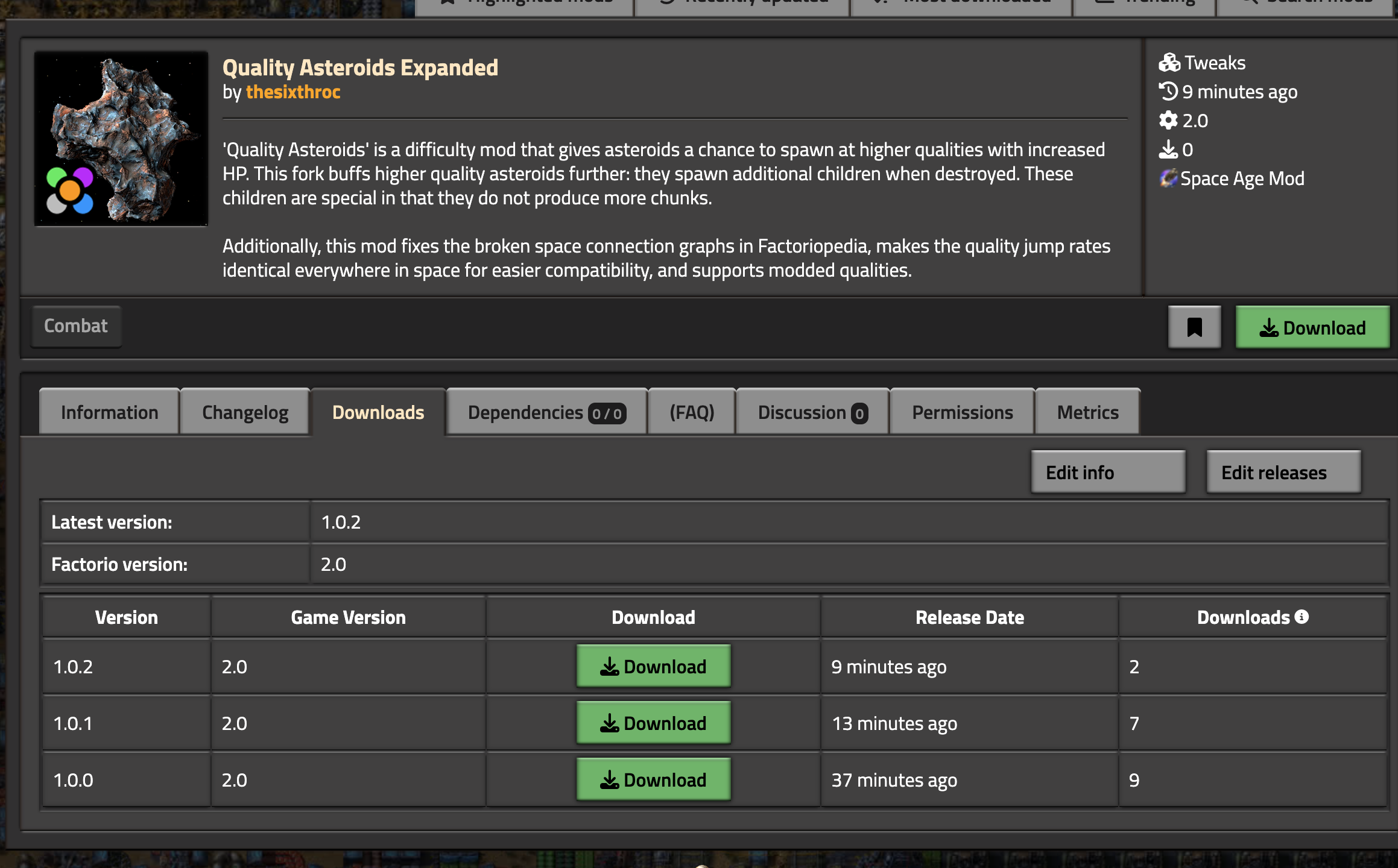Click the download count icon in sidebar
The width and height of the screenshot is (1398, 868).
pos(1168,149)
